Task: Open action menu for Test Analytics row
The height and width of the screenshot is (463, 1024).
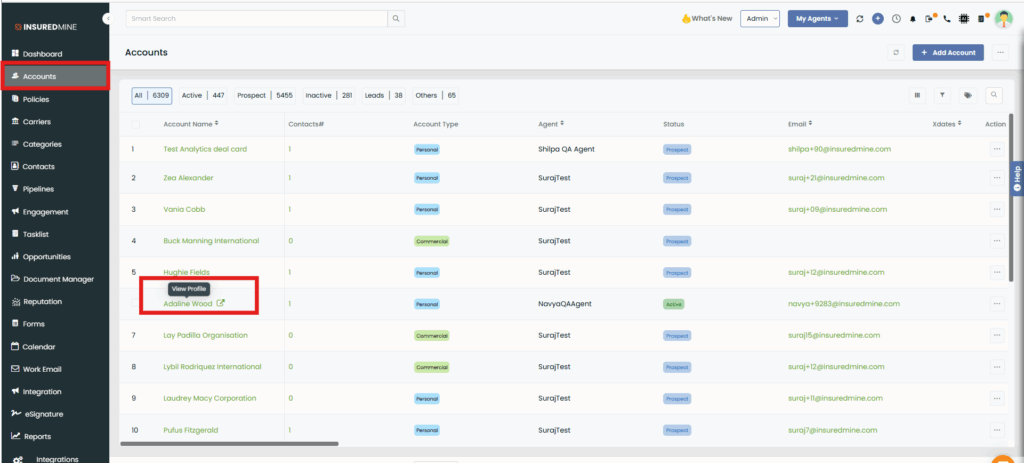Action: [995, 149]
